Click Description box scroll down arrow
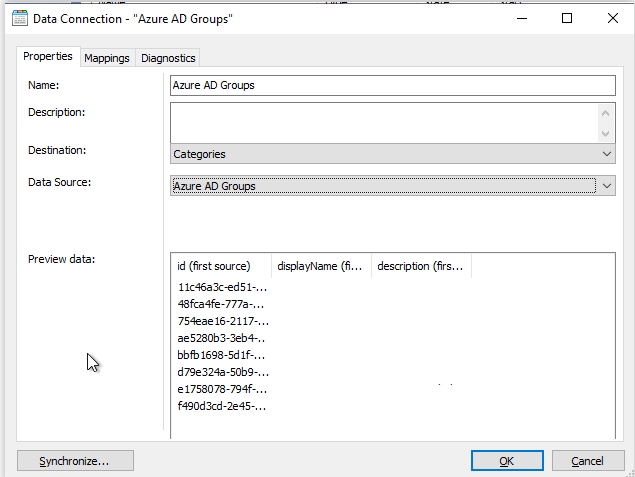This screenshot has height=477, width=635. 605,133
